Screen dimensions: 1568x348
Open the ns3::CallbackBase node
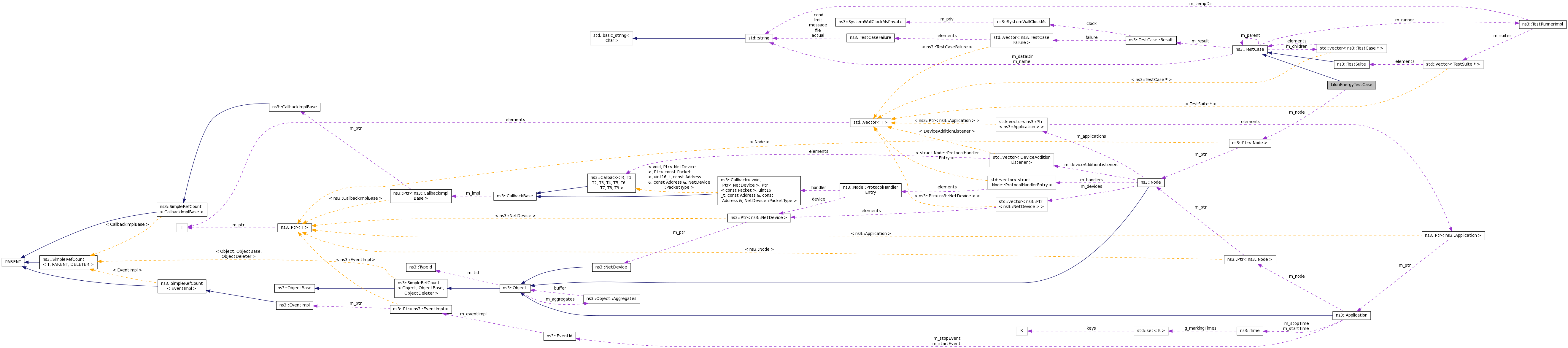click(515, 196)
